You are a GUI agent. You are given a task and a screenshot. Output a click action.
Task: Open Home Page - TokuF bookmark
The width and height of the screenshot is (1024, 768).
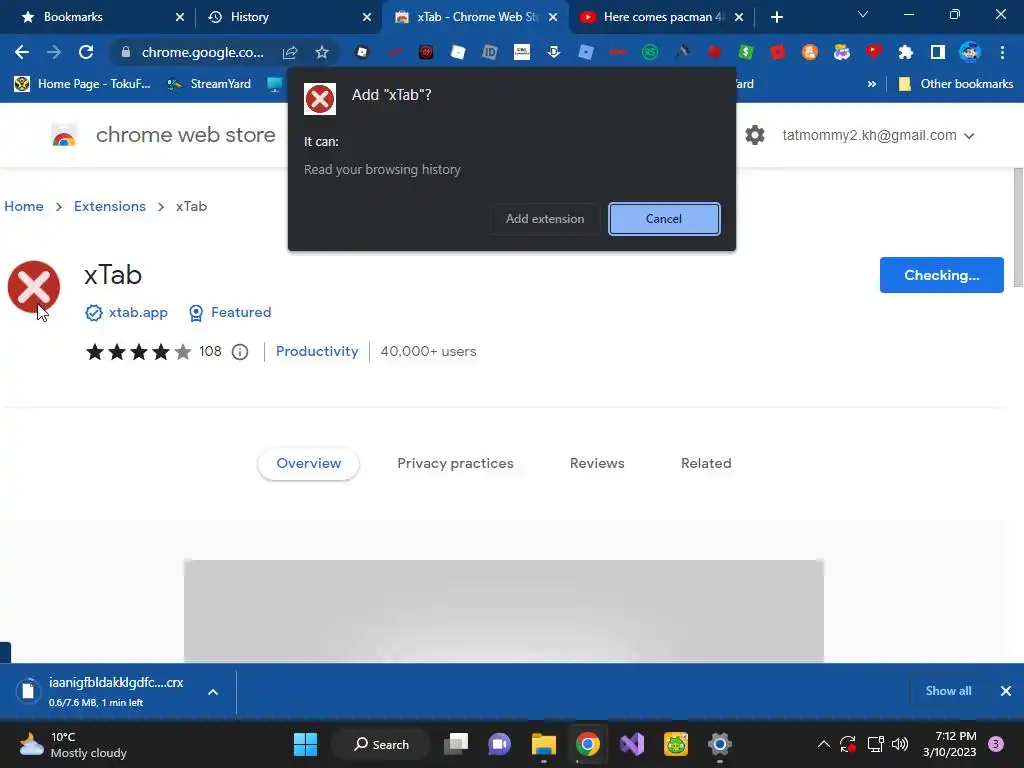tap(83, 84)
